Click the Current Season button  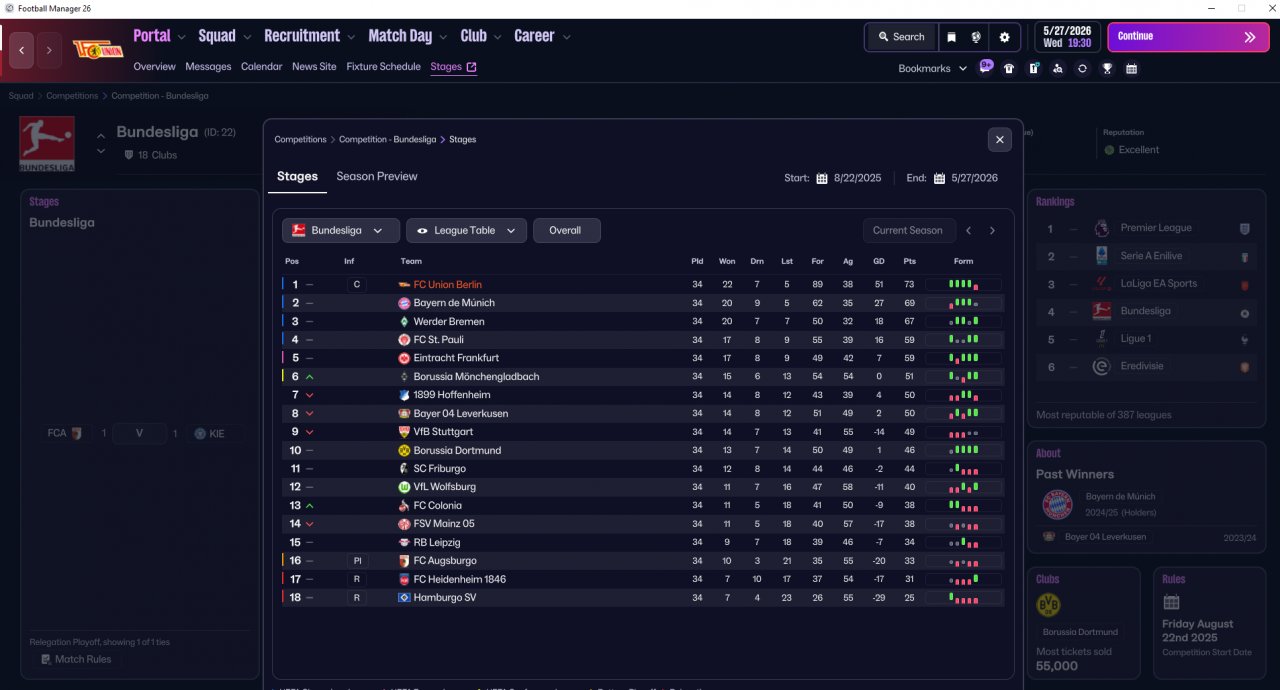tap(907, 231)
